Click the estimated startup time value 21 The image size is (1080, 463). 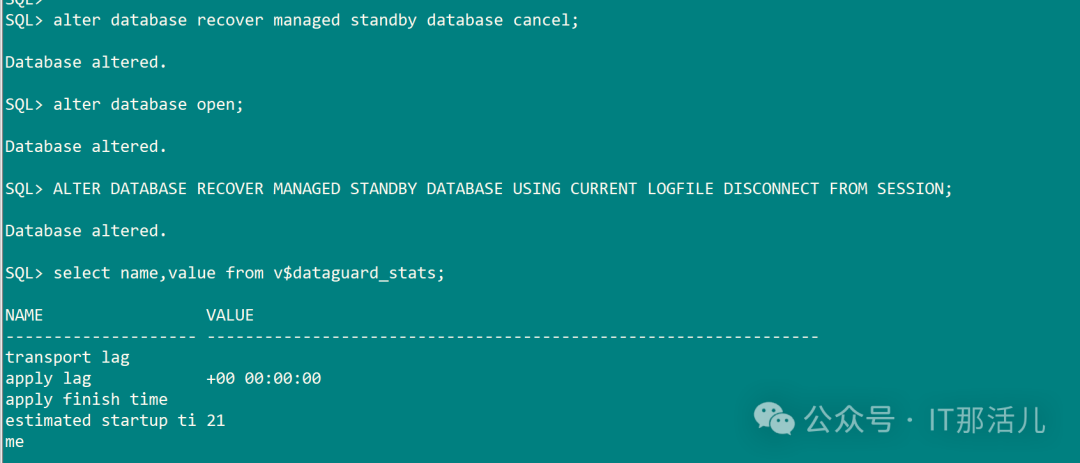[216, 420]
